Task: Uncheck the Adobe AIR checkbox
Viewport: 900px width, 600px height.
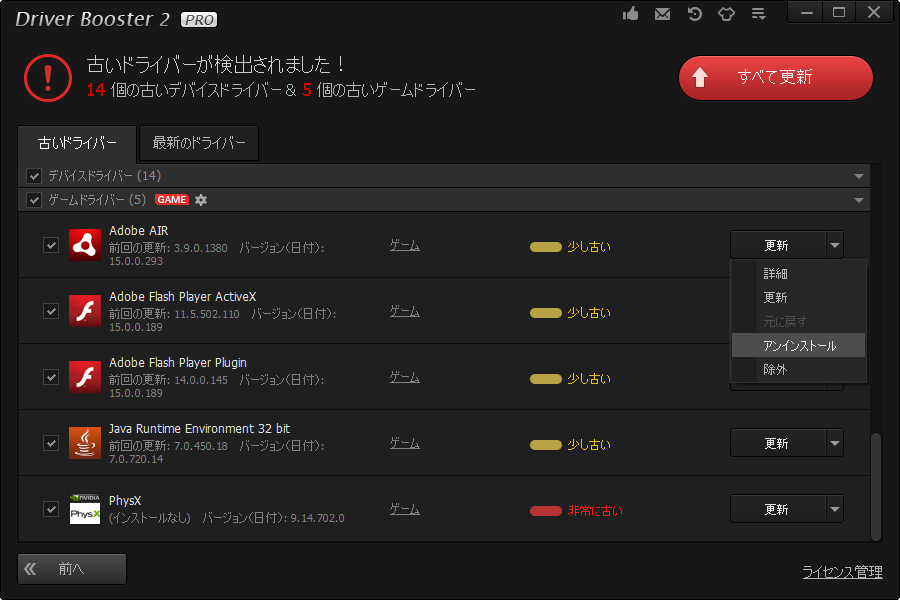Action: tap(51, 245)
